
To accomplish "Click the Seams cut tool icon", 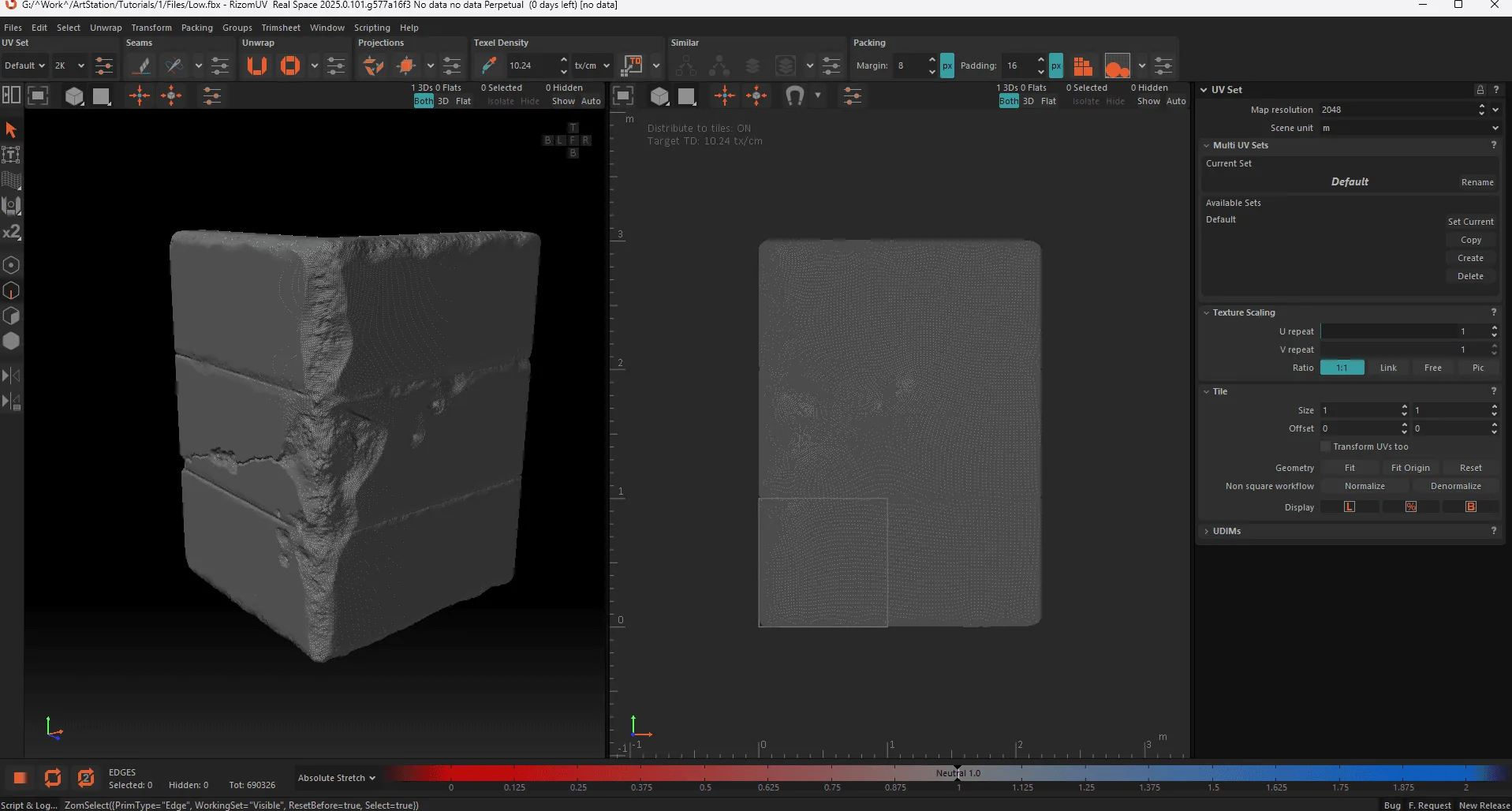I will [x=142, y=65].
